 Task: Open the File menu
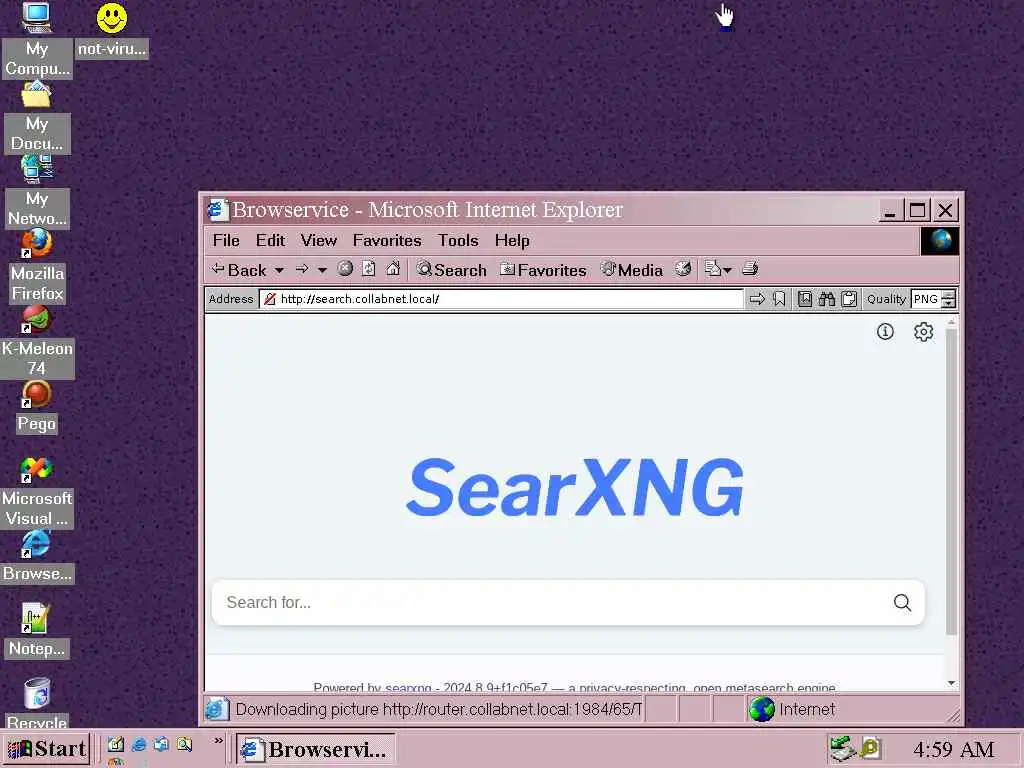(226, 240)
